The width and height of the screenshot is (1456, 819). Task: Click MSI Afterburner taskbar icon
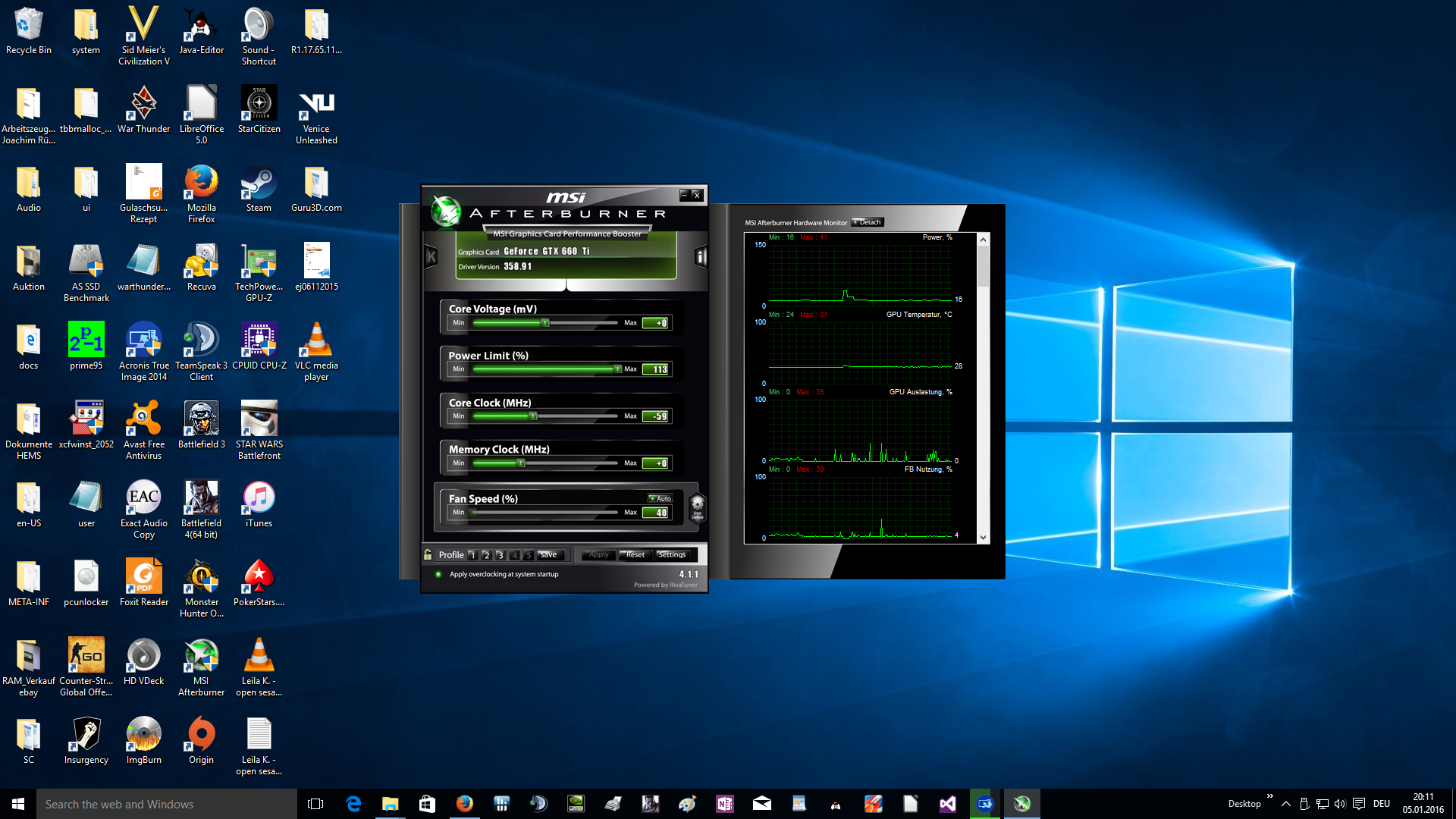[1021, 804]
